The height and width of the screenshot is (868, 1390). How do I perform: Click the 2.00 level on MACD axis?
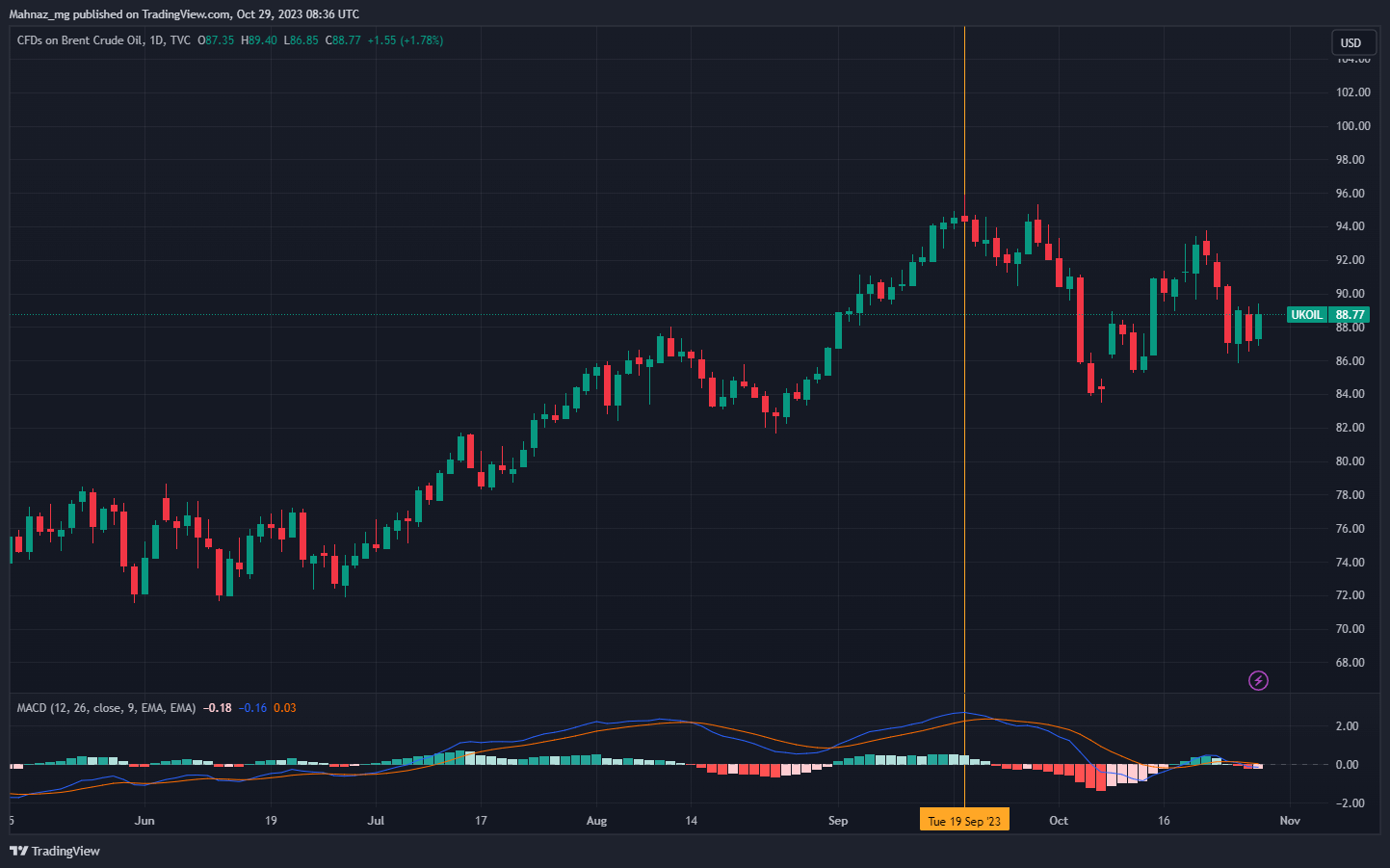click(x=1348, y=726)
